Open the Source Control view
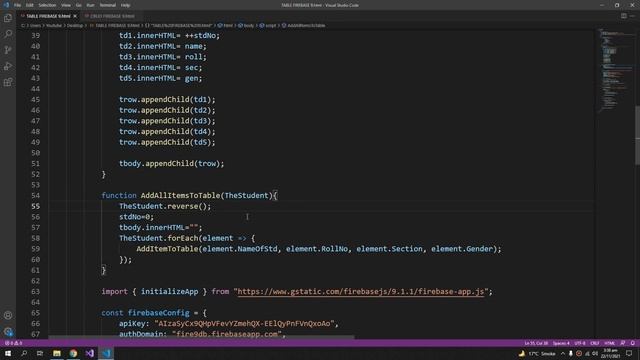This screenshot has width=640, height=360. (8, 50)
